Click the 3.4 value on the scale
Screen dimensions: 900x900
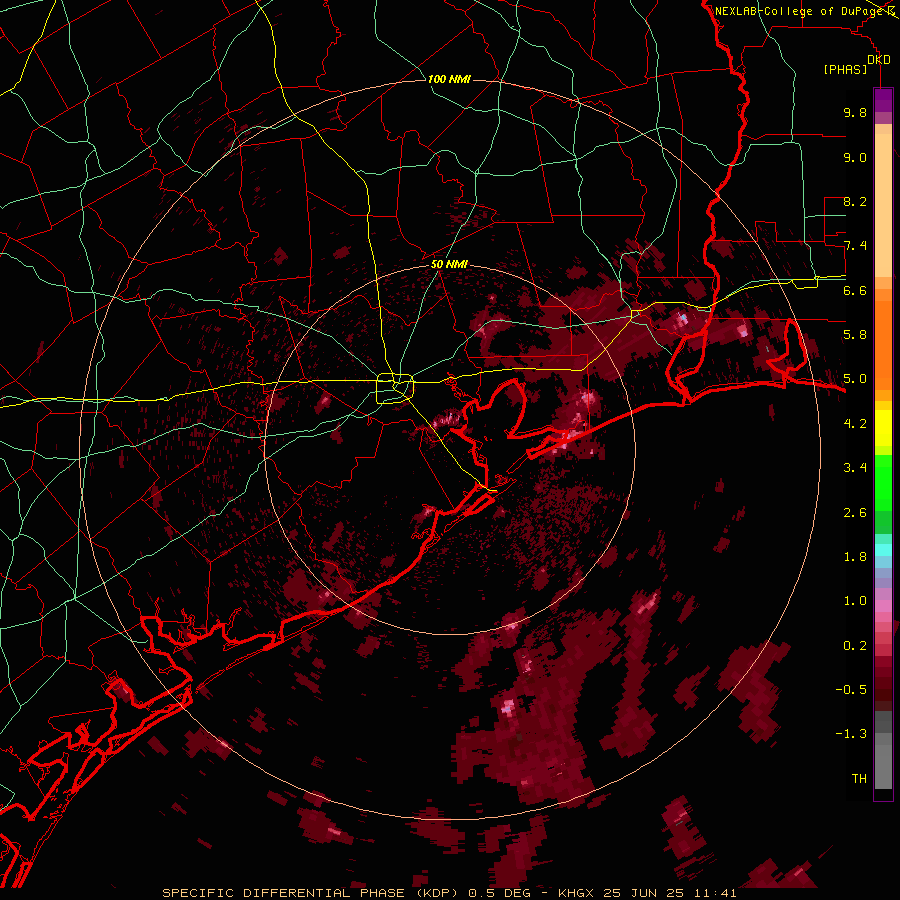[x=855, y=468]
